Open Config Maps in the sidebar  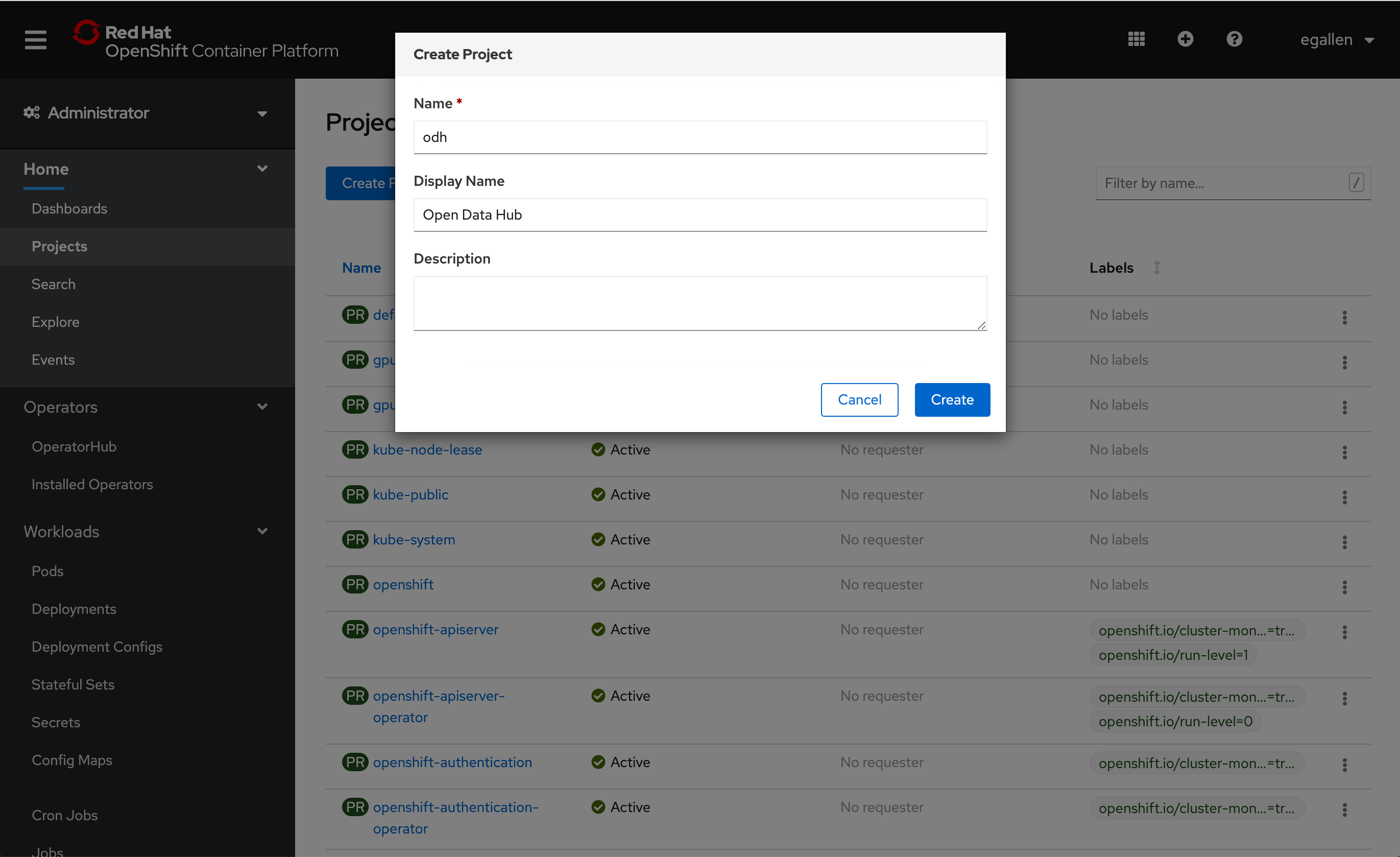point(72,760)
